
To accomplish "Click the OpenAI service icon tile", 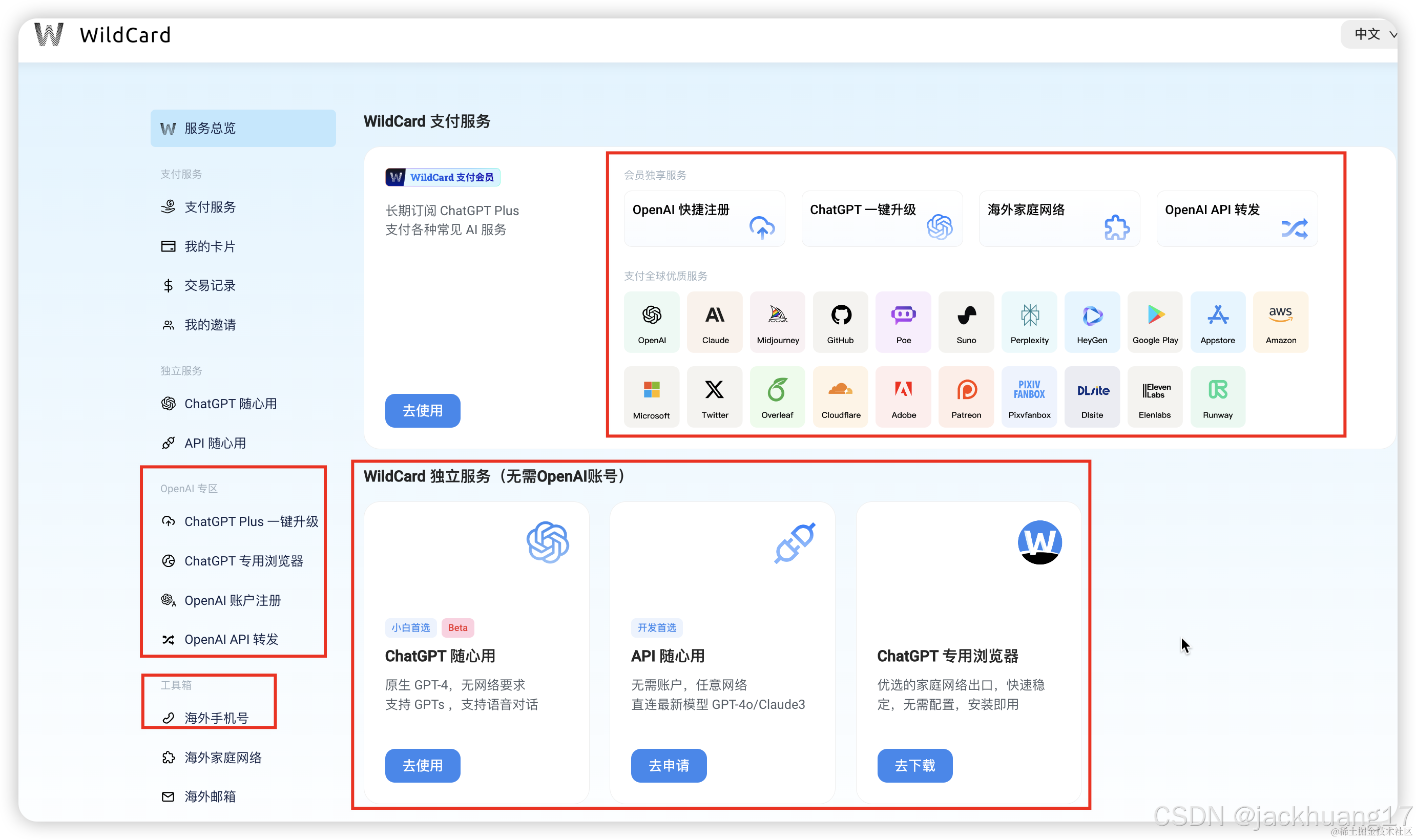I will [x=652, y=322].
